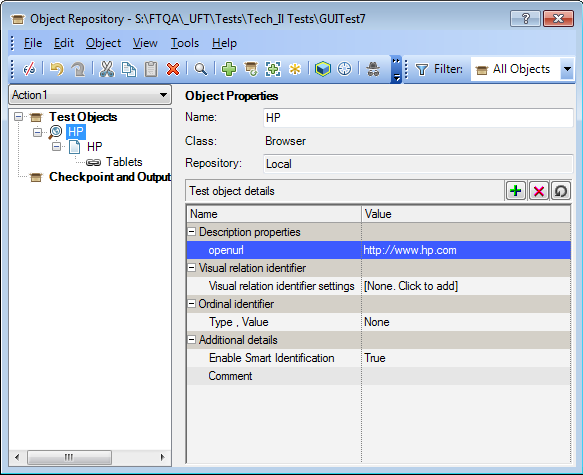Collapse the HP browser tree node
Screen dimensions: 583x475
pos(37,132)
